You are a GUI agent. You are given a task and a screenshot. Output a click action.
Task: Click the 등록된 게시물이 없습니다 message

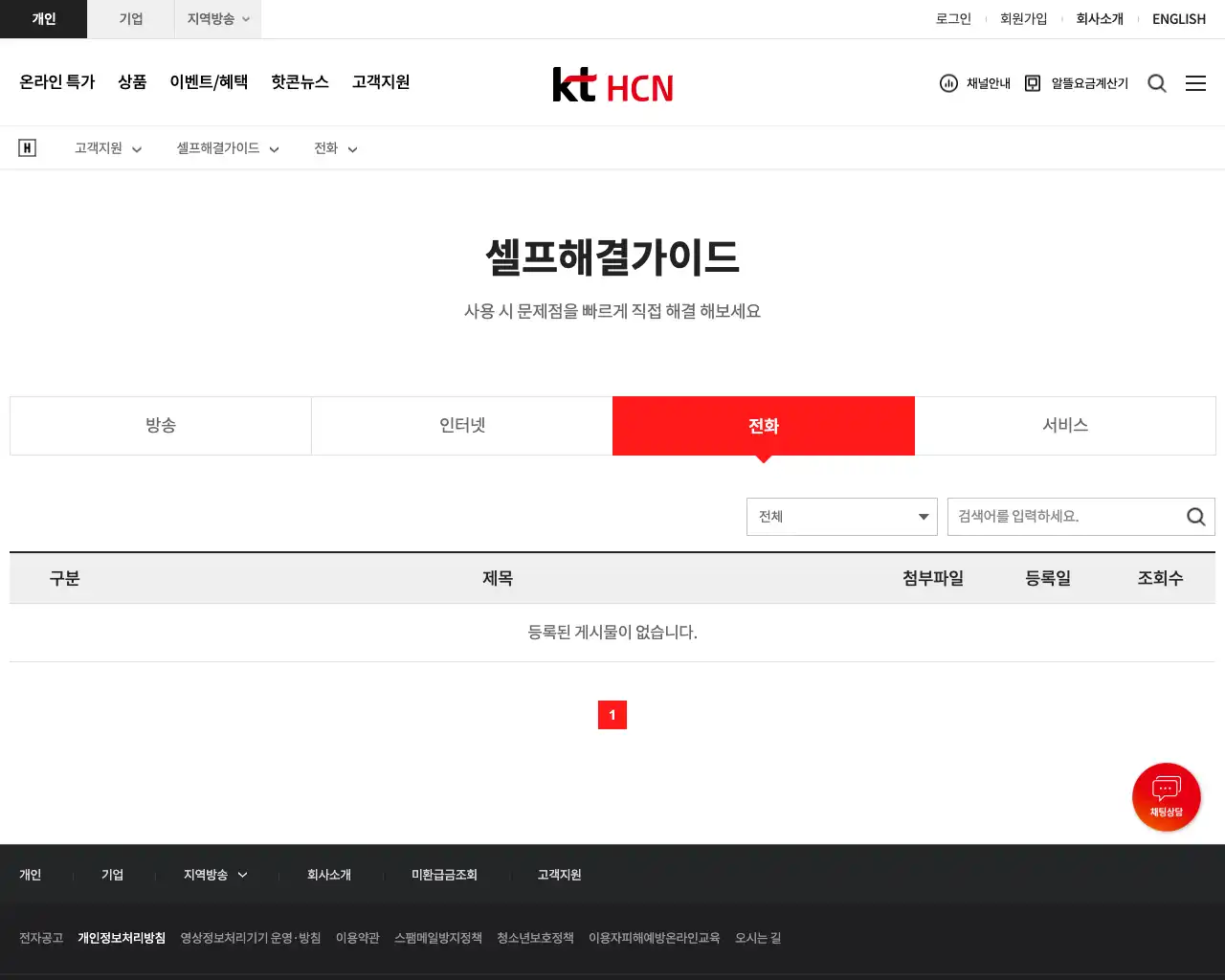point(612,632)
